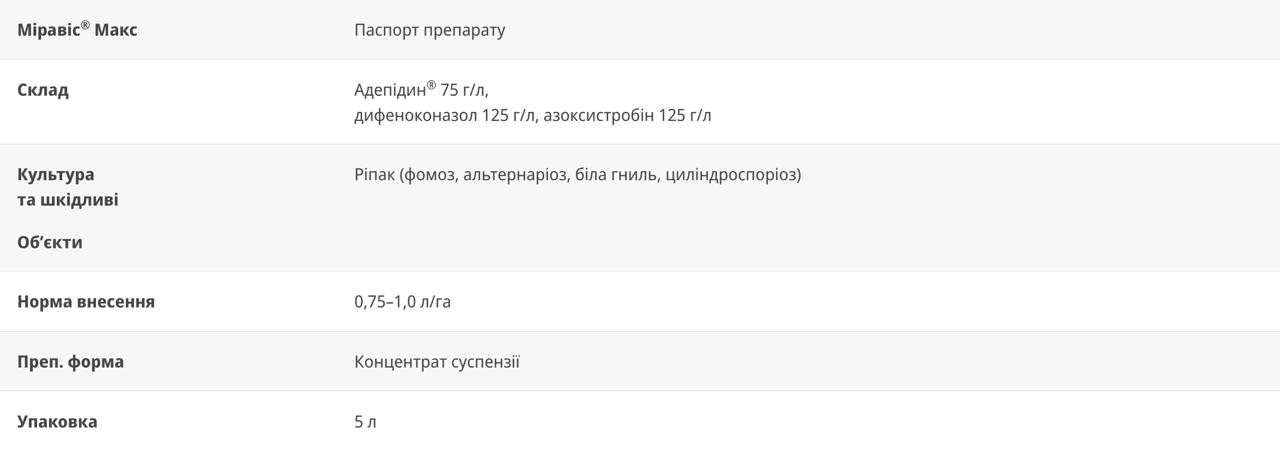The image size is (1280, 462).
Task: Open the Паспорт препарату link
Action: (429, 30)
